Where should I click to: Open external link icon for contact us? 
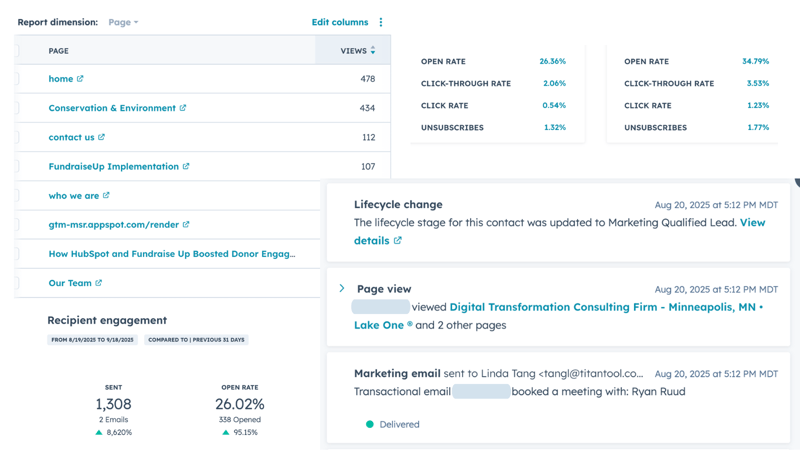click(101, 137)
